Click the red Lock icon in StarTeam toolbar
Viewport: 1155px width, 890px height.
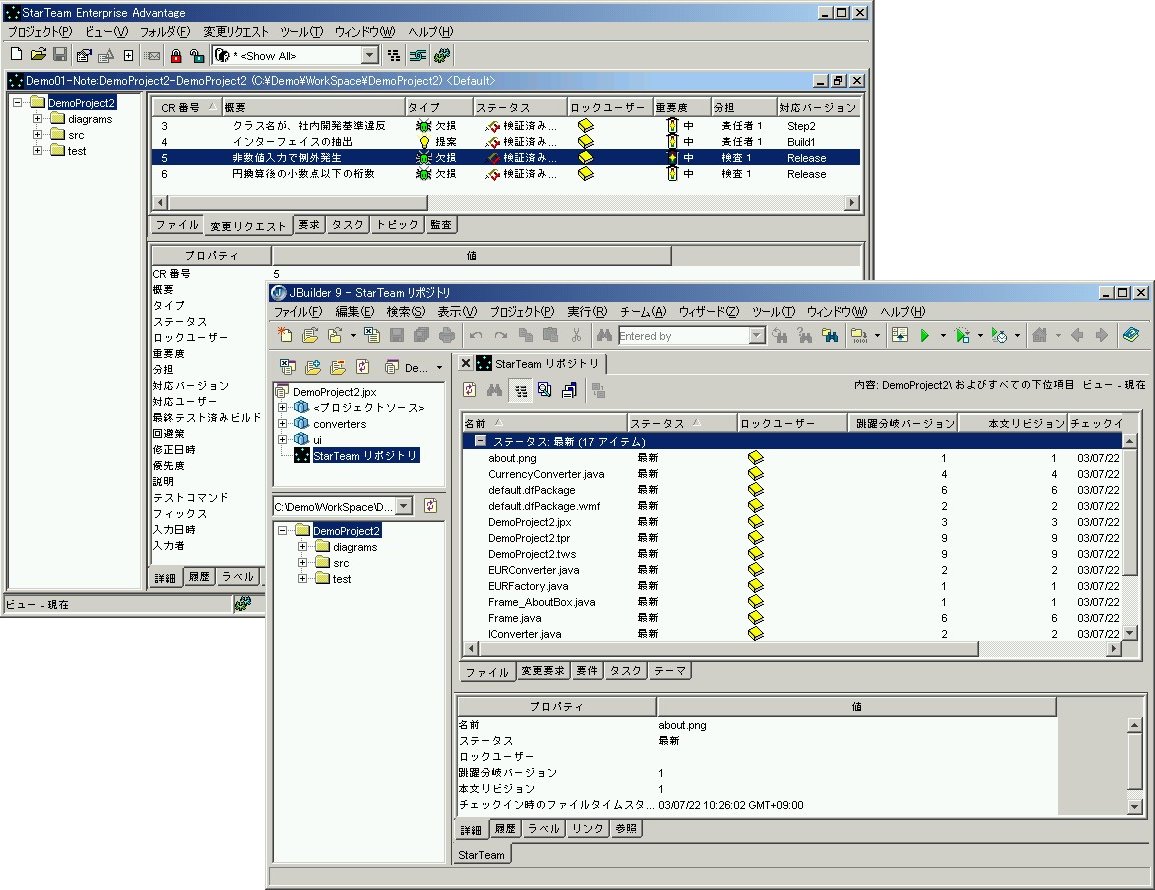coord(176,55)
